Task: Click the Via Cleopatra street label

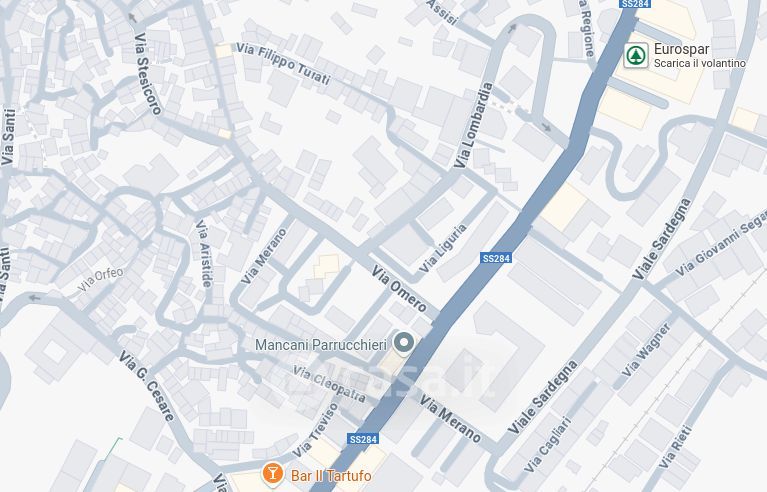Action: (329, 384)
